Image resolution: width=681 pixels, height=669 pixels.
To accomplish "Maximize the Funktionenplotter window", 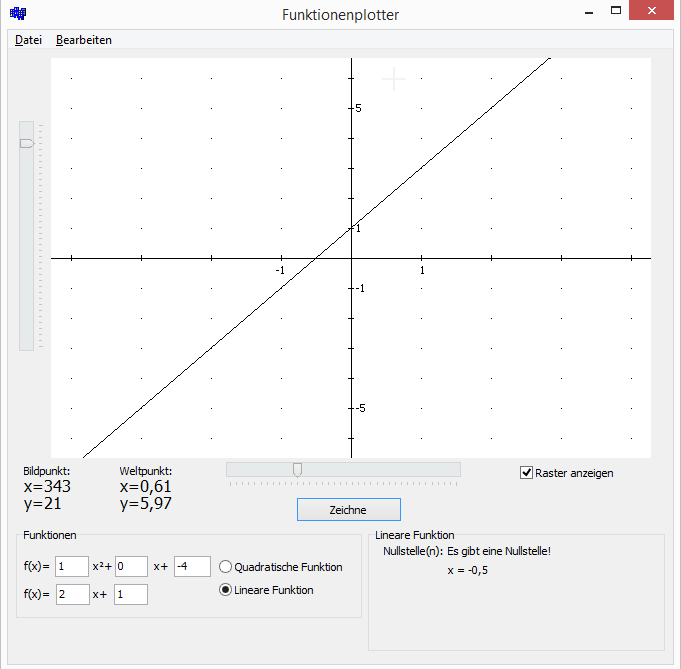I will [616, 11].
